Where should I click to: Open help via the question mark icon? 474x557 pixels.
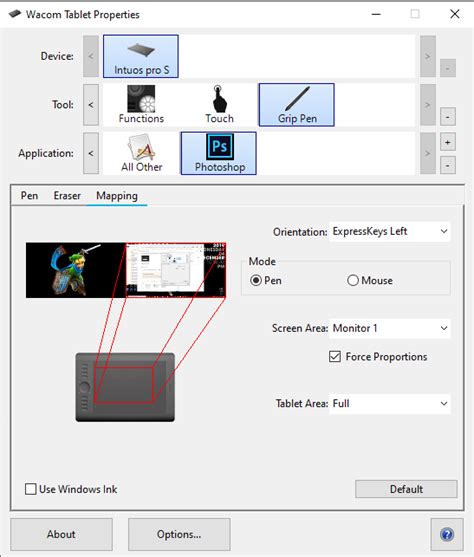pos(447,534)
